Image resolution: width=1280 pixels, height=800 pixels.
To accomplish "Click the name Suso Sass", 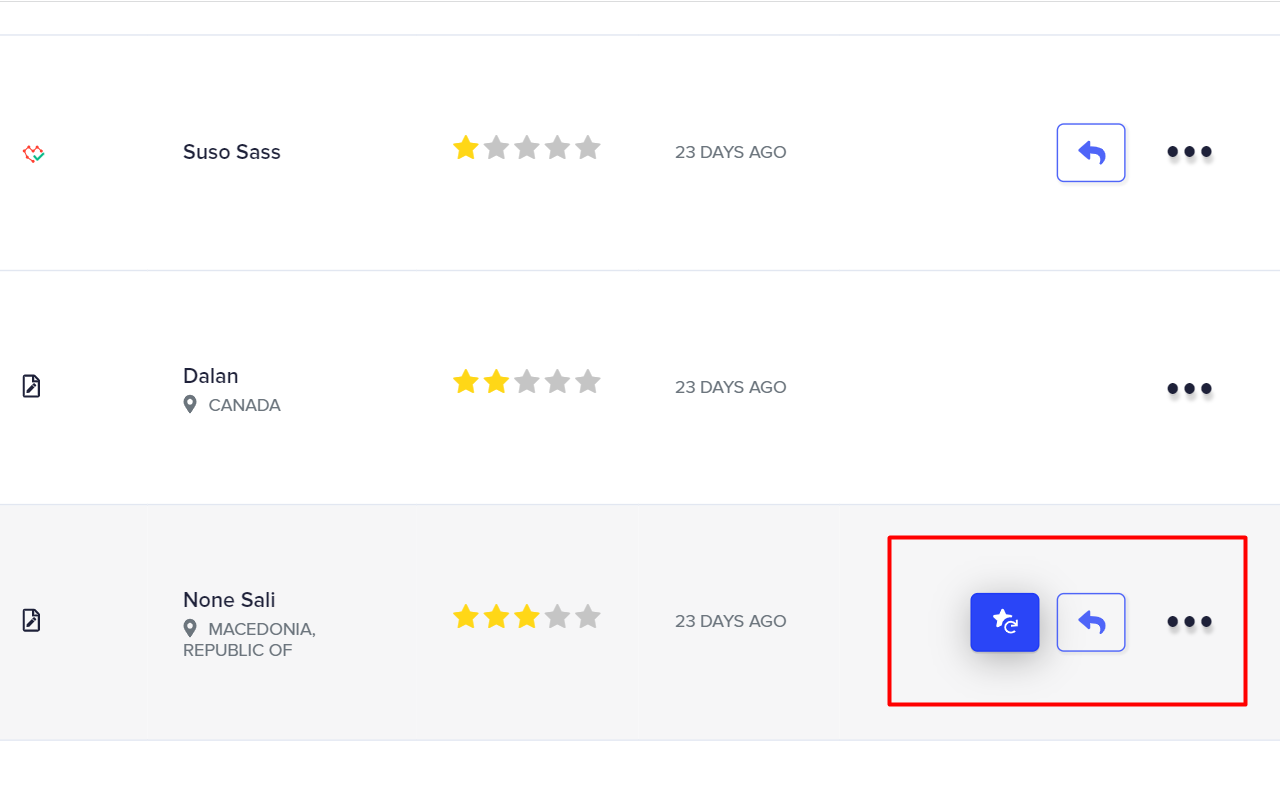I will point(232,152).
